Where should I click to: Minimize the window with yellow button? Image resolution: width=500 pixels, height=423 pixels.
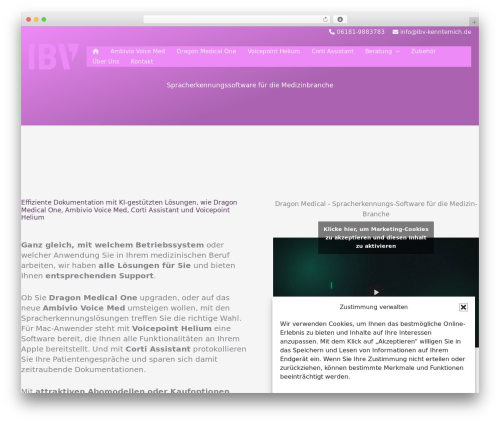point(36,20)
